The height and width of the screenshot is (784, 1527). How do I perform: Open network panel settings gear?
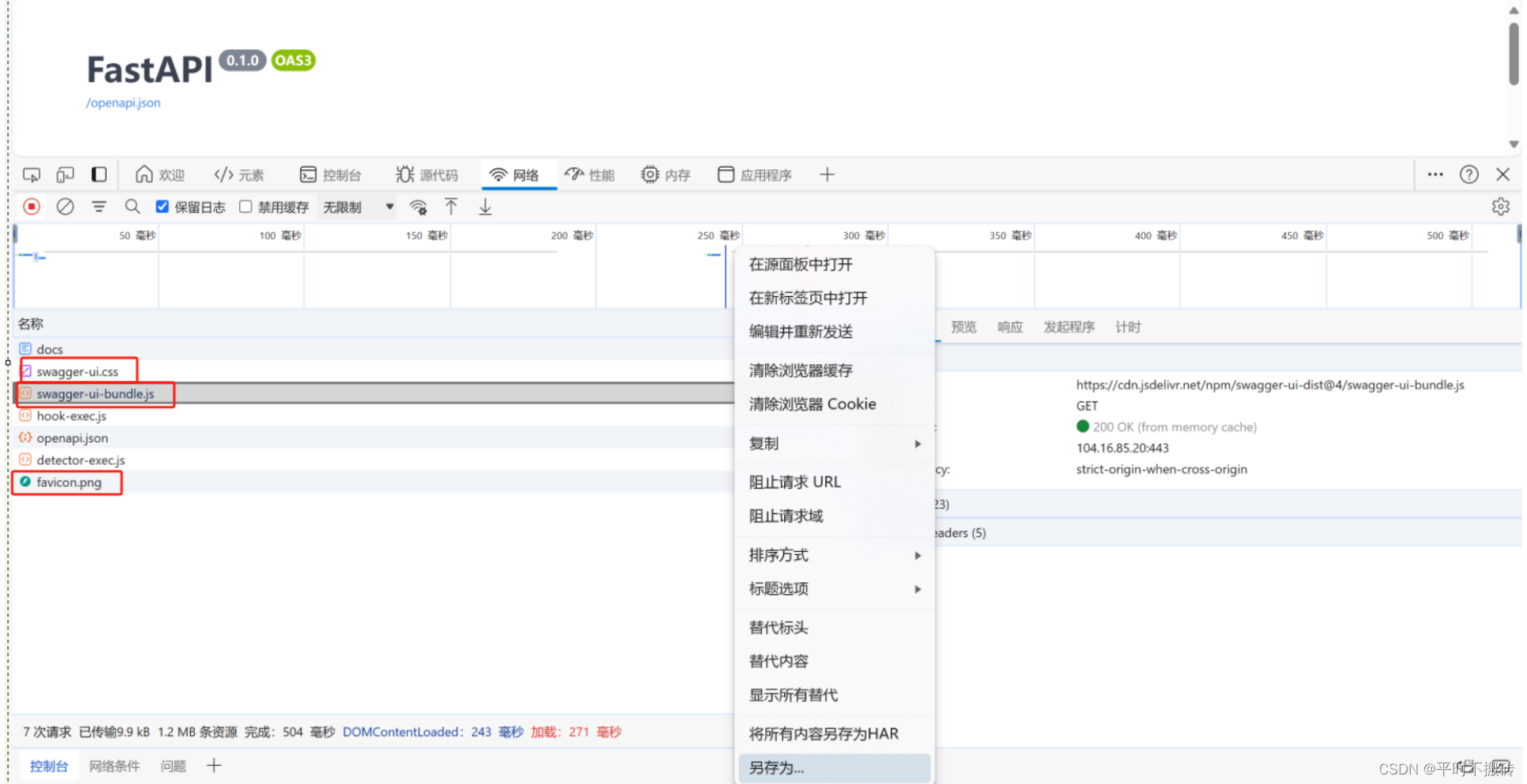(1501, 206)
